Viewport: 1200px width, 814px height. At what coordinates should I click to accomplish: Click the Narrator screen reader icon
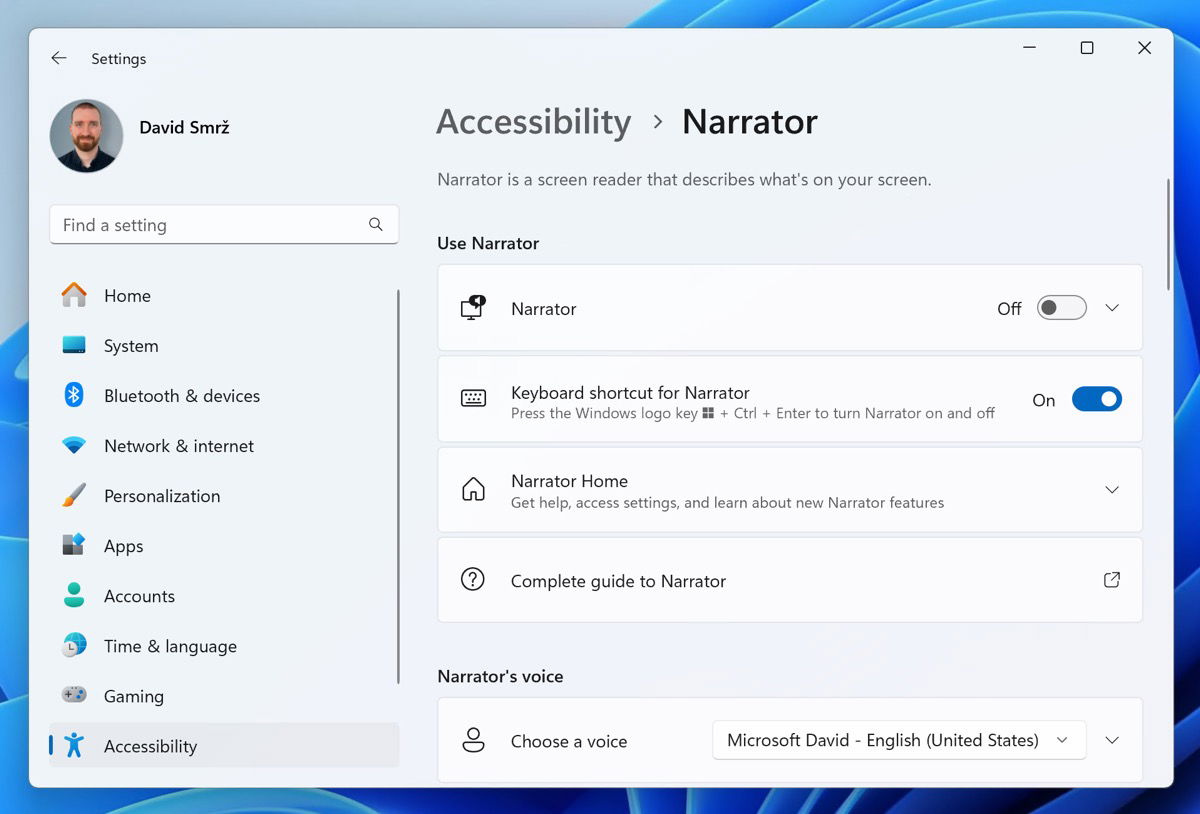pyautogui.click(x=473, y=308)
